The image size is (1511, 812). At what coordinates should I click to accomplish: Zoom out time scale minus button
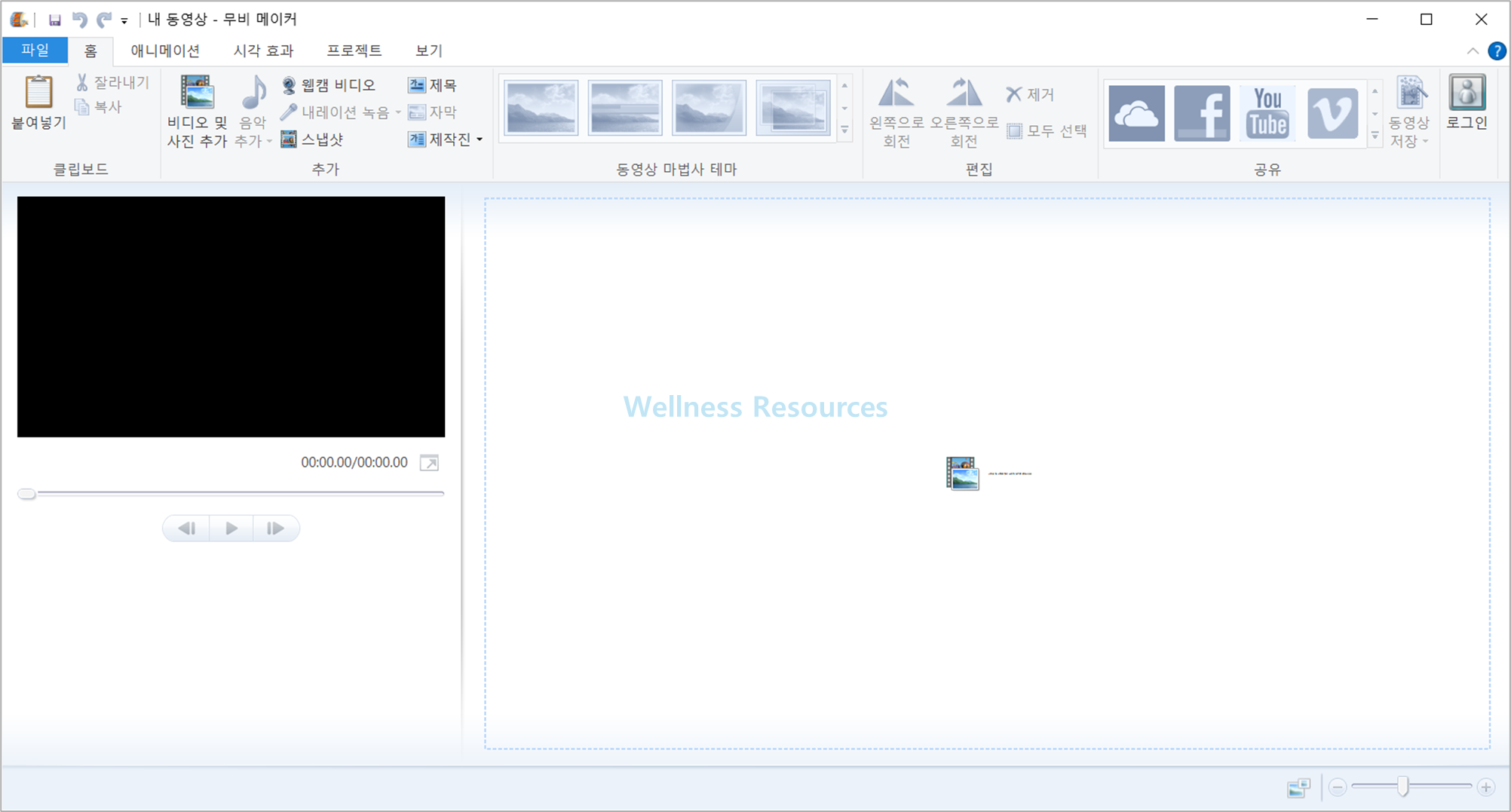point(1338,787)
